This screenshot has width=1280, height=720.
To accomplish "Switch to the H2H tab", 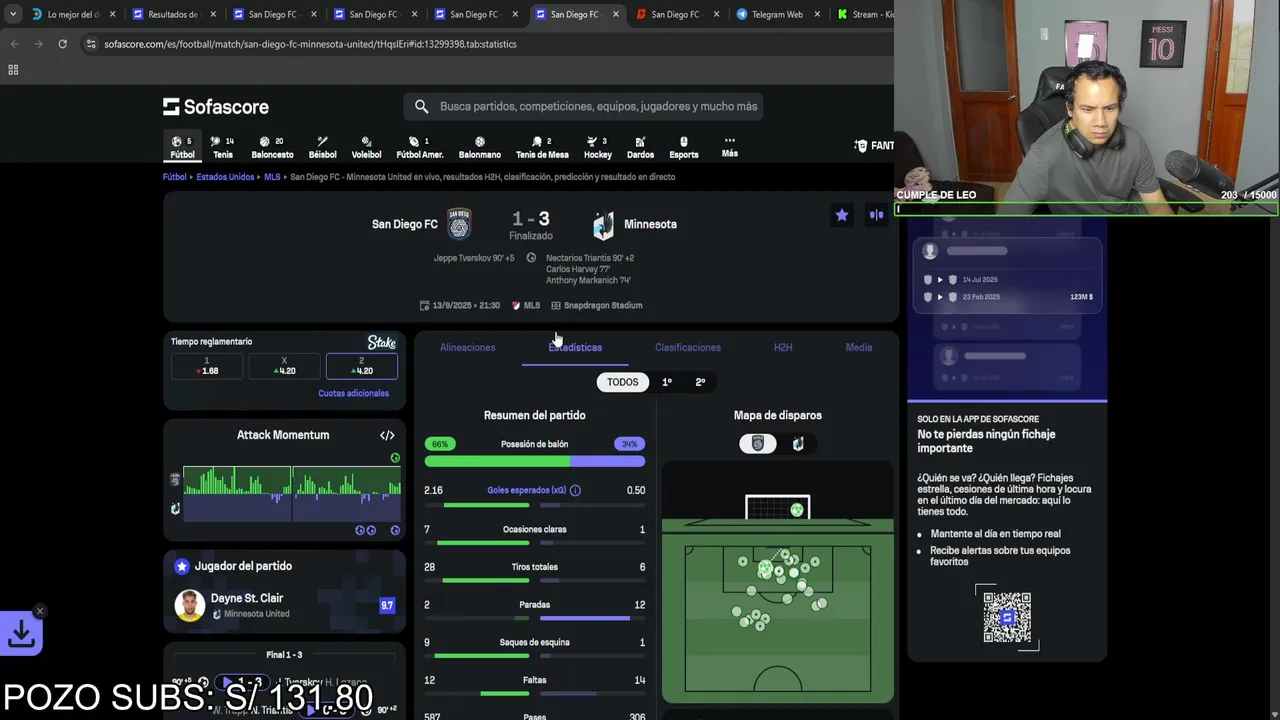I will click(783, 347).
